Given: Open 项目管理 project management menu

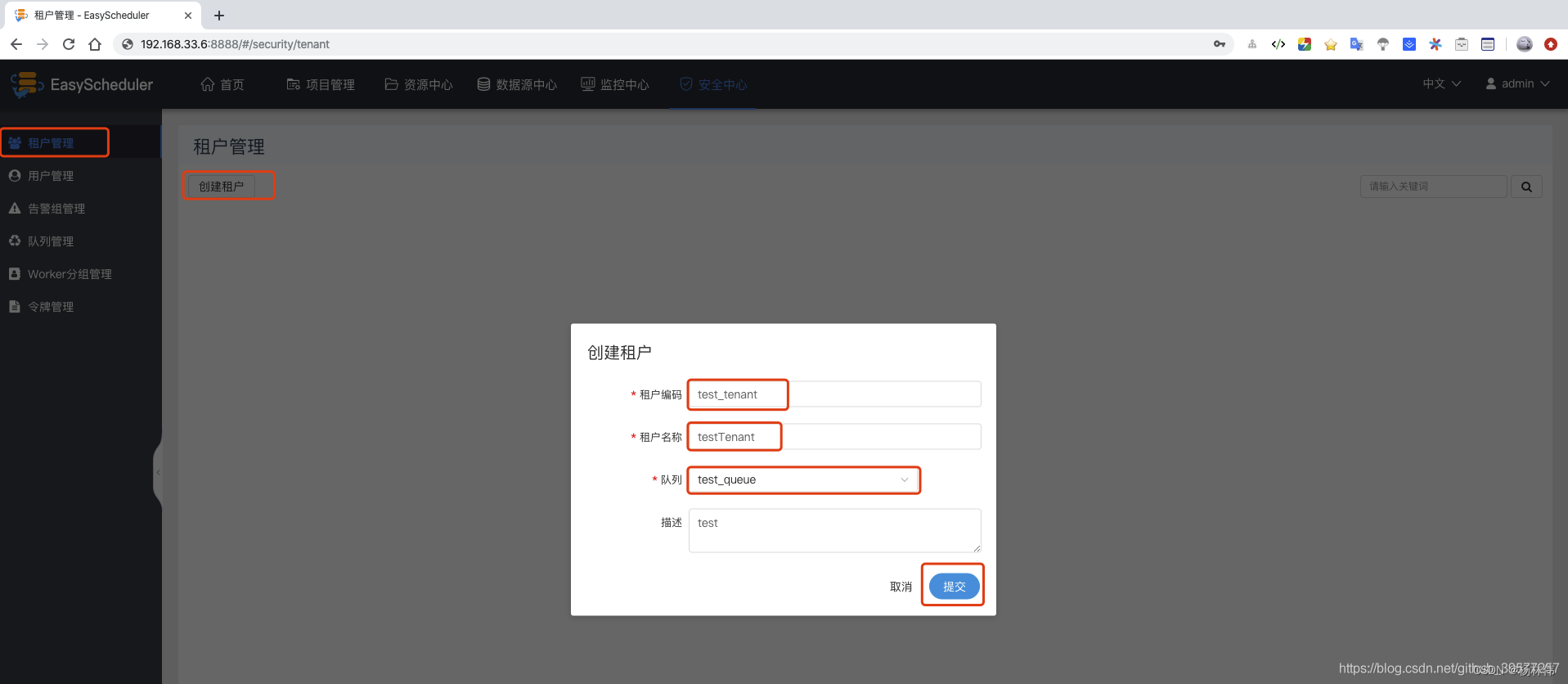Looking at the screenshot, I should [x=321, y=84].
